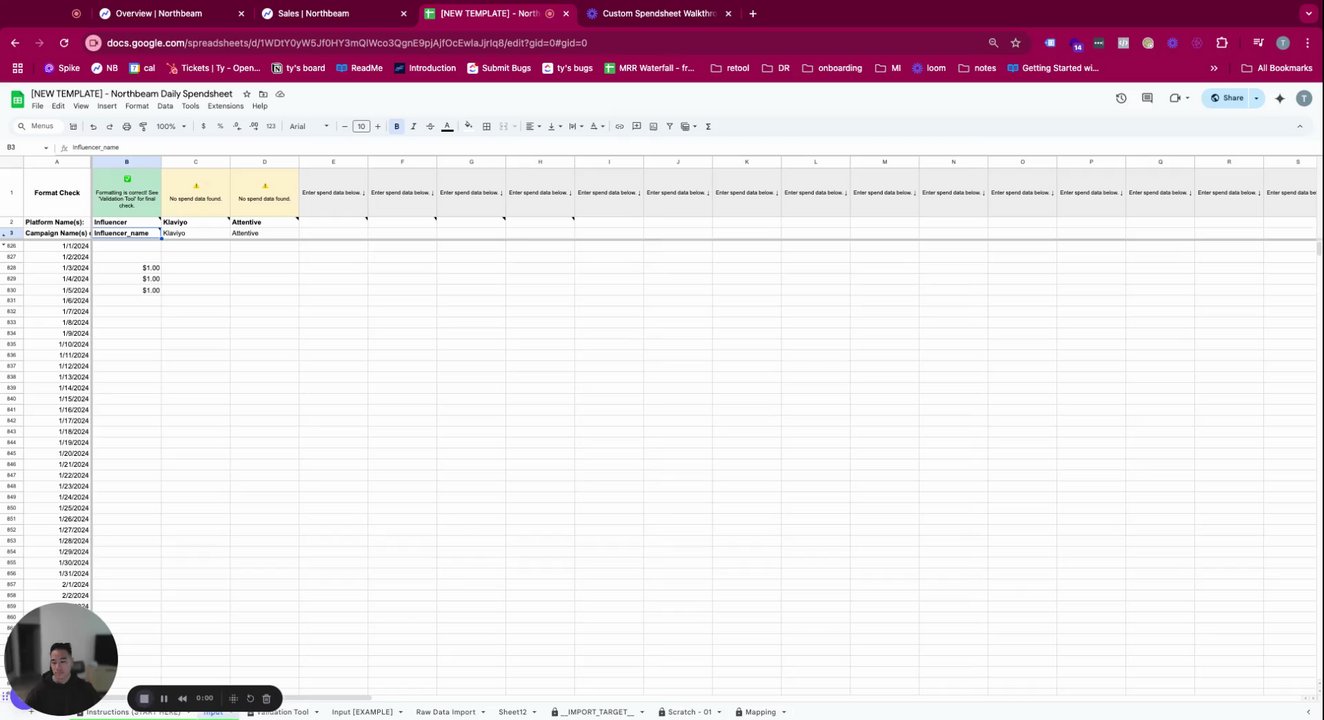
Task: Select cell containing Klaviyo platform name
Action: 196,222
